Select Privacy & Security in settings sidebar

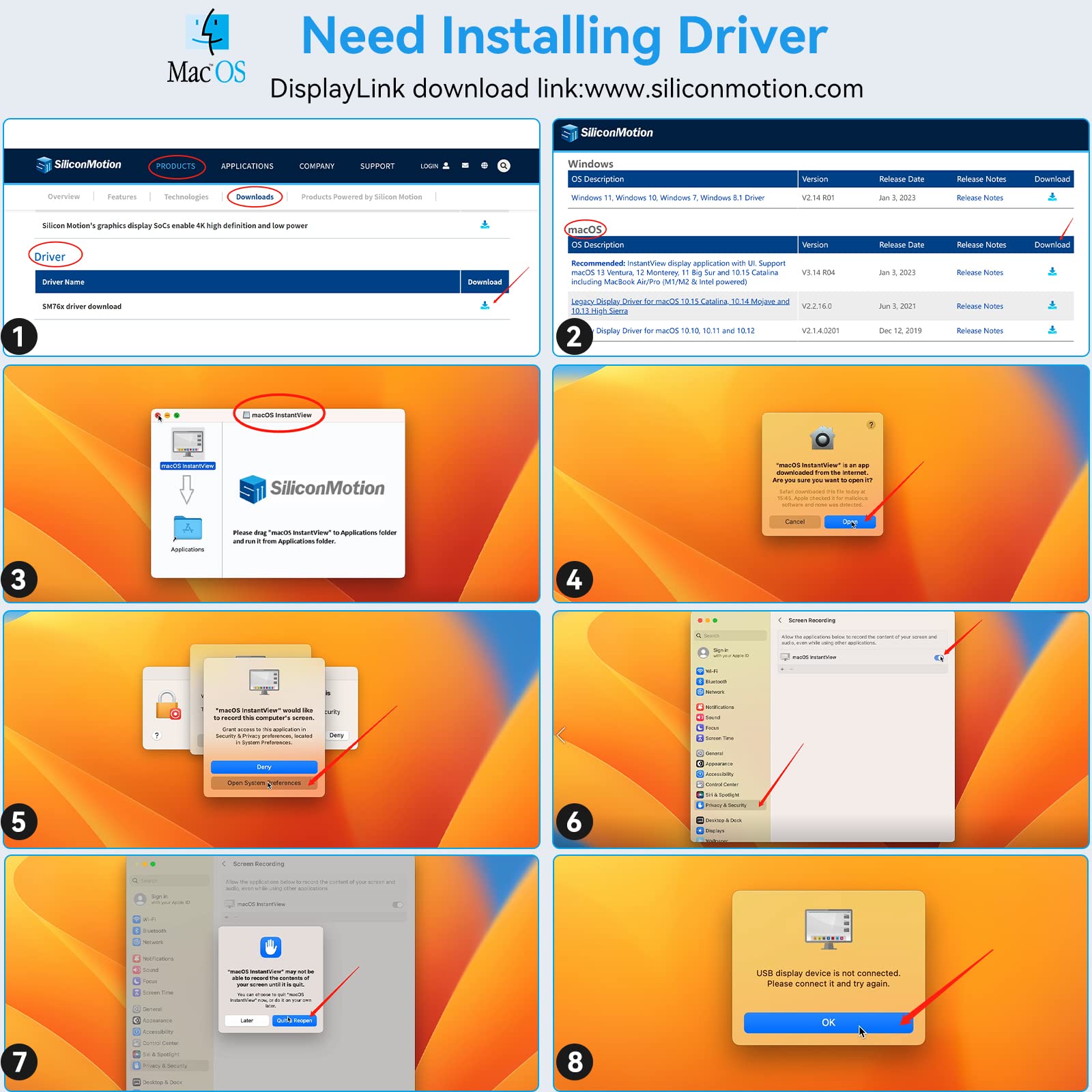725,805
